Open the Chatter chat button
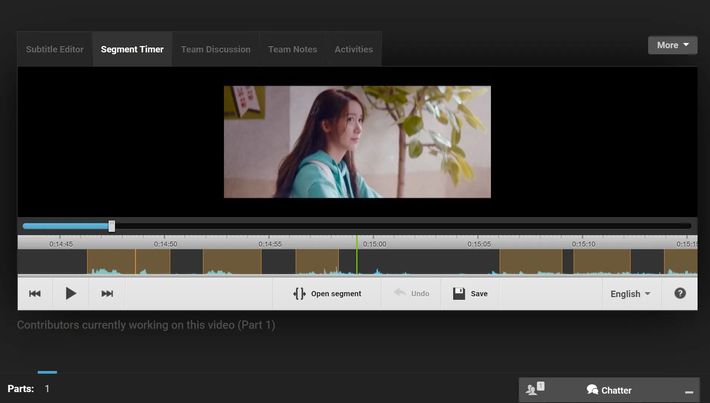This screenshot has width=710, height=403. pos(609,390)
